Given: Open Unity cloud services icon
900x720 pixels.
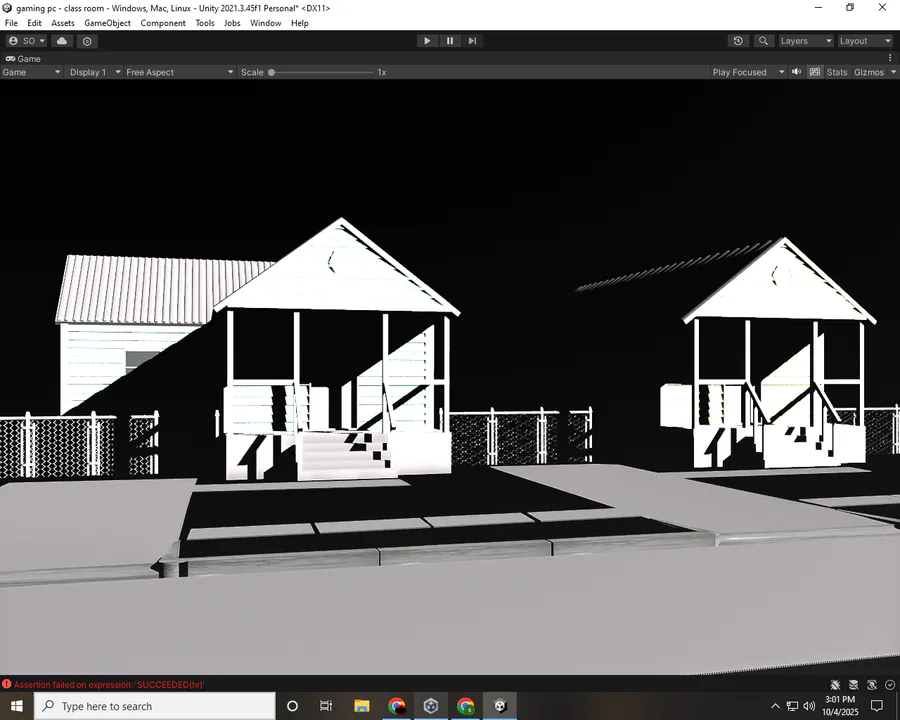Looking at the screenshot, I should pyautogui.click(x=62, y=41).
